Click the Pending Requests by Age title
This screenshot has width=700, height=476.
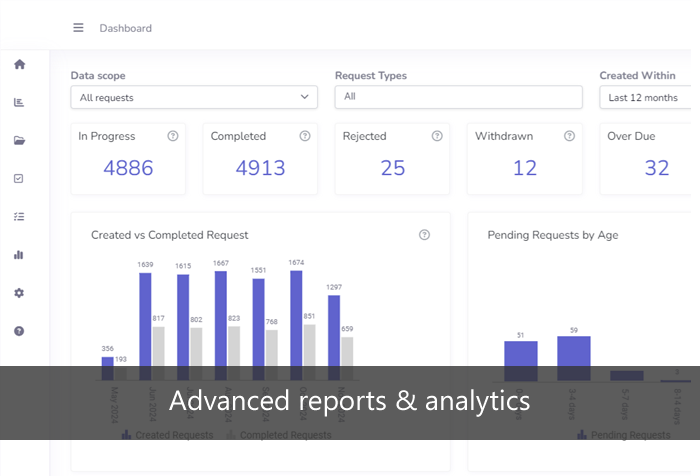tap(553, 235)
